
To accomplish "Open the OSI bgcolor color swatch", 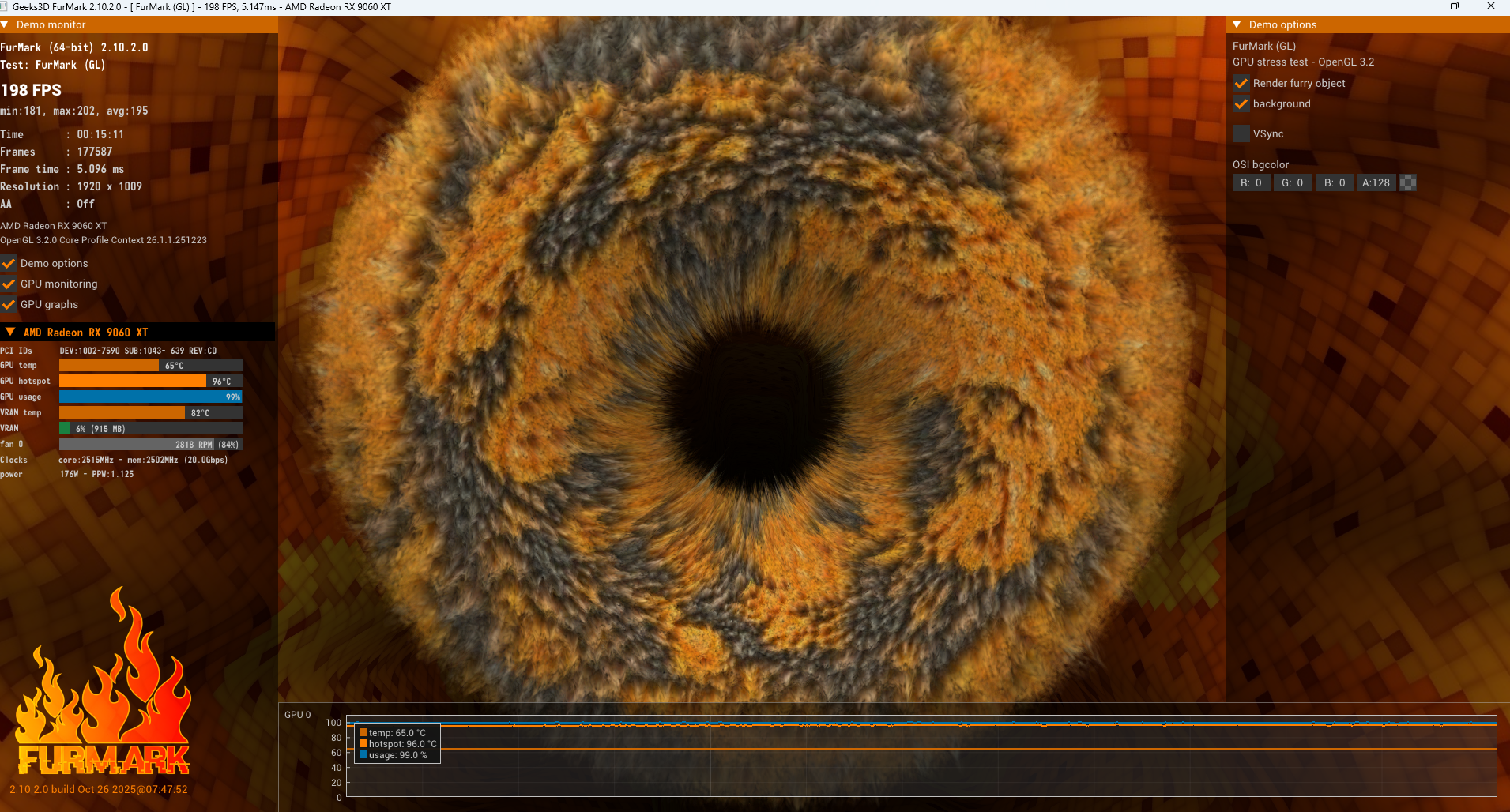I will pos(1408,182).
